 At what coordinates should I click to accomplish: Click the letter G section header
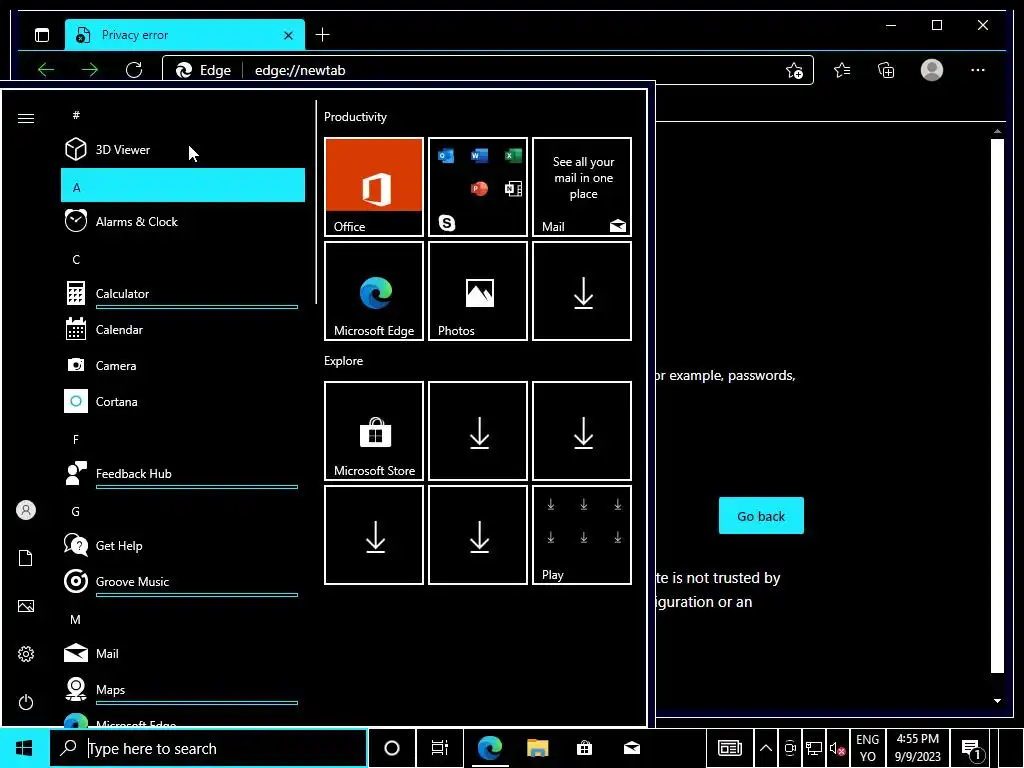(x=183, y=509)
